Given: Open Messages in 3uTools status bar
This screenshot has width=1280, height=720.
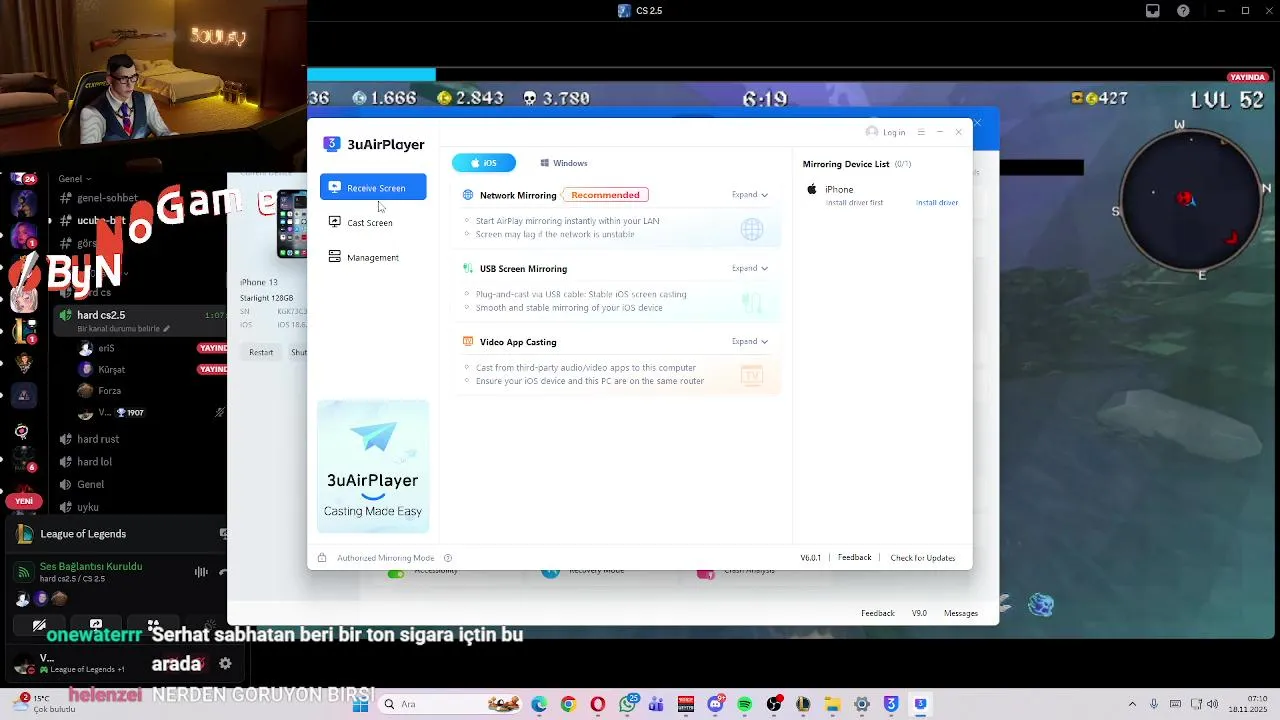Looking at the screenshot, I should pos(961,613).
